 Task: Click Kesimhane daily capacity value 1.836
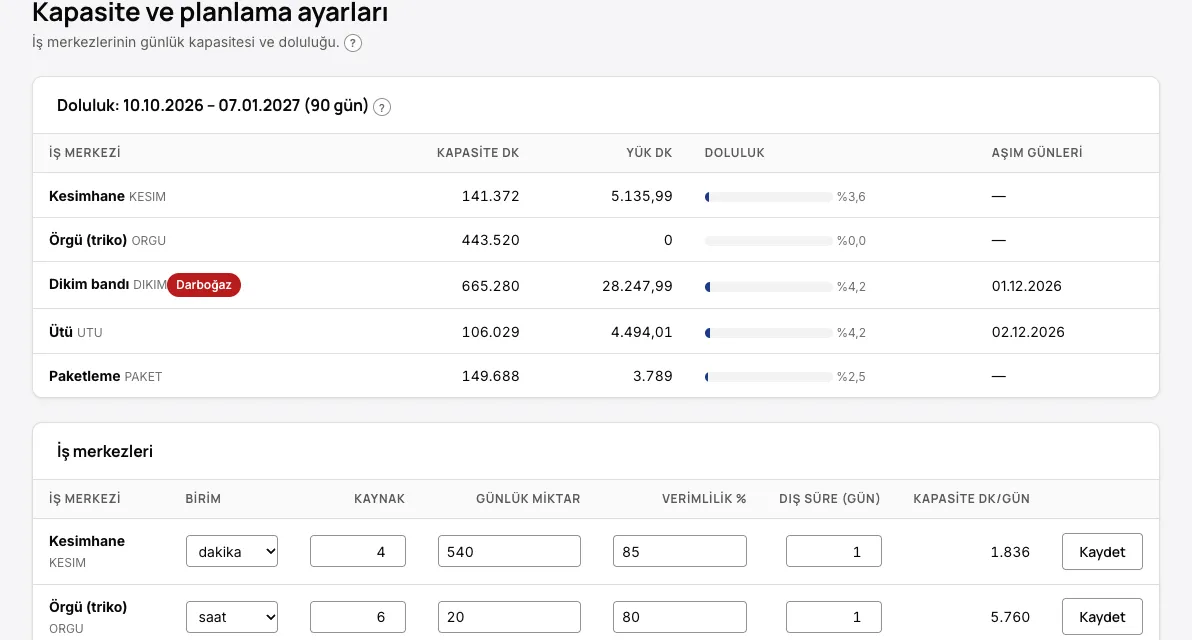pos(1010,552)
